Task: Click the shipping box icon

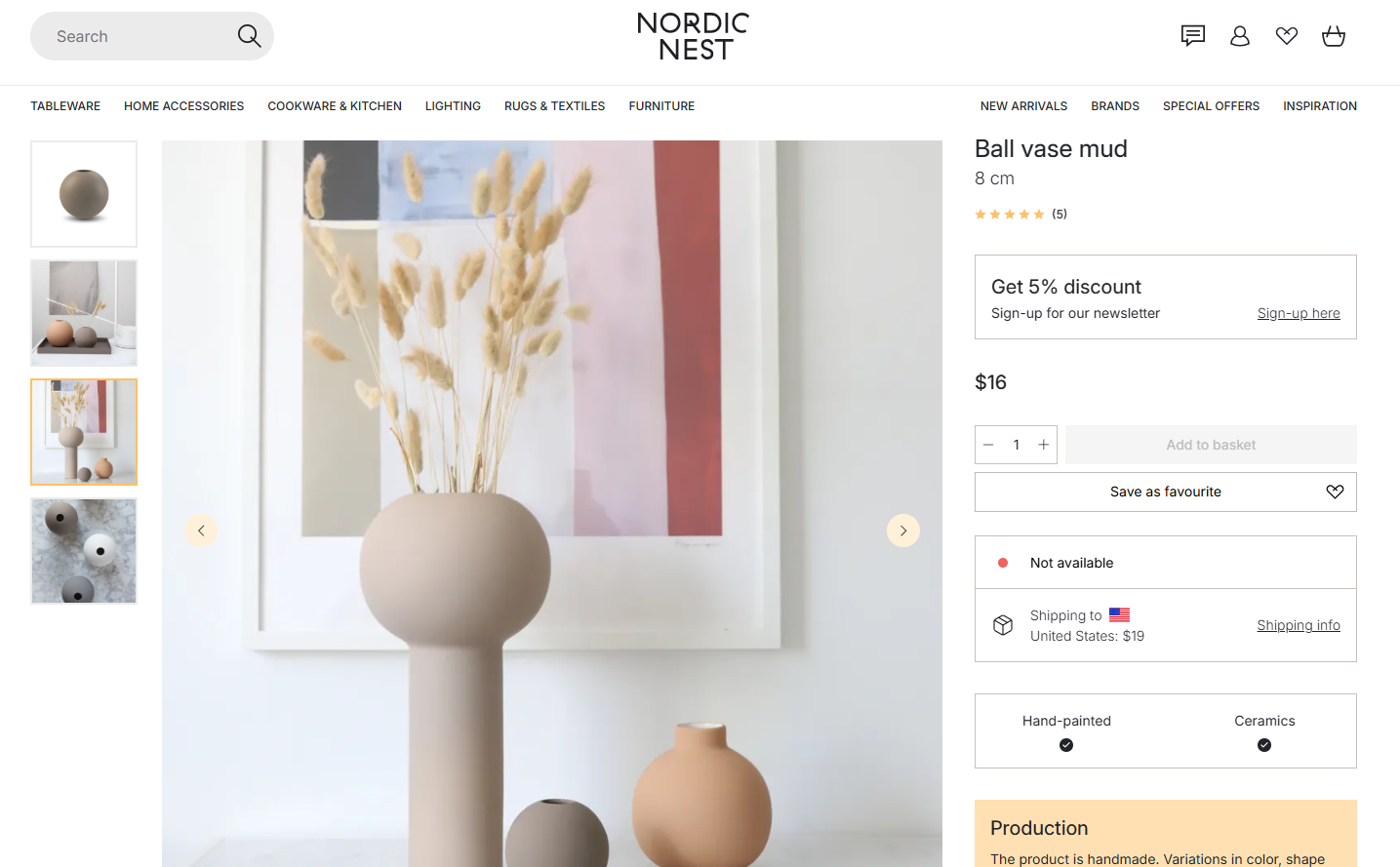Action: (1003, 625)
